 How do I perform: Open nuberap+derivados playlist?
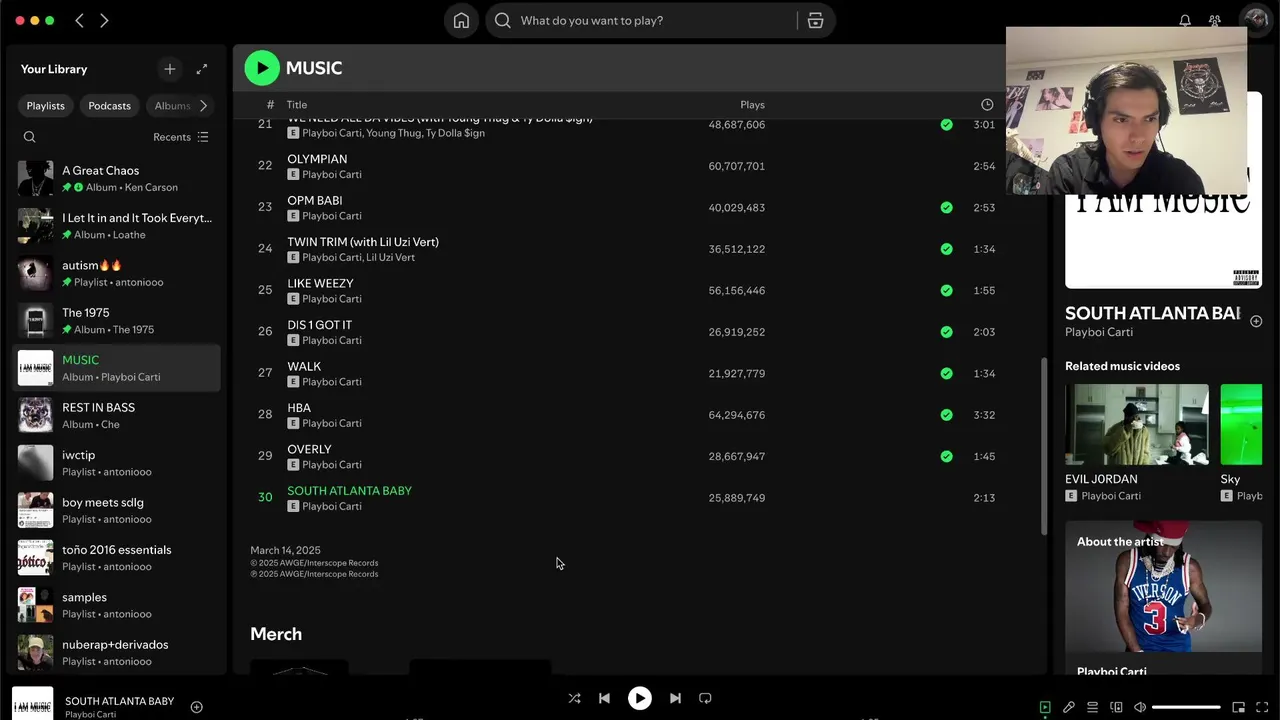coord(116,652)
